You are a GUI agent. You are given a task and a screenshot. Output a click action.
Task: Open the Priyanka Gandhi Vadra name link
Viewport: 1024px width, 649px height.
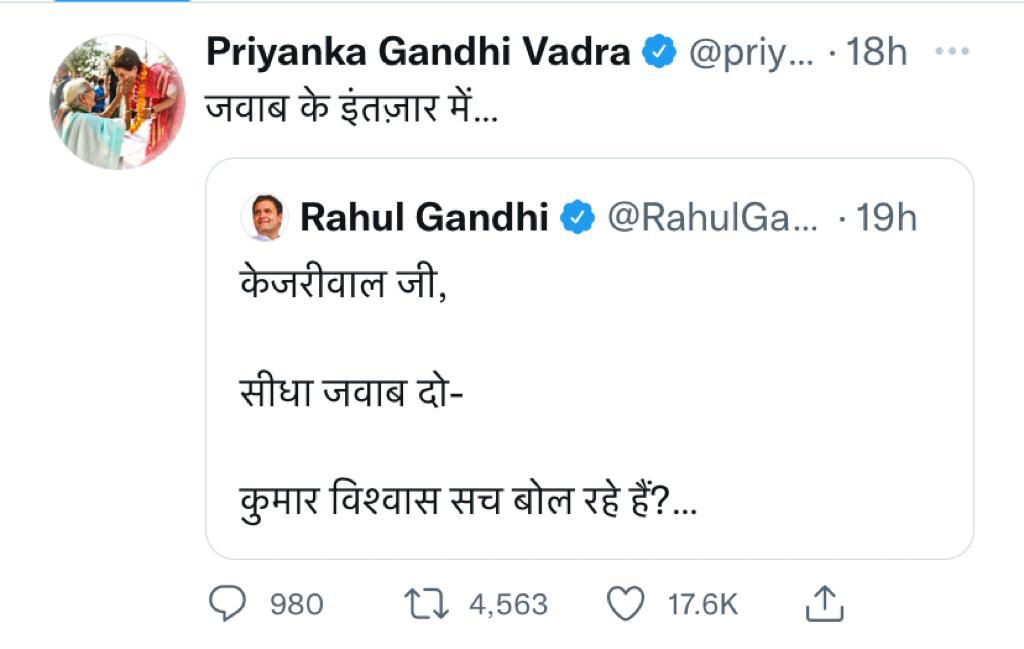point(418,53)
